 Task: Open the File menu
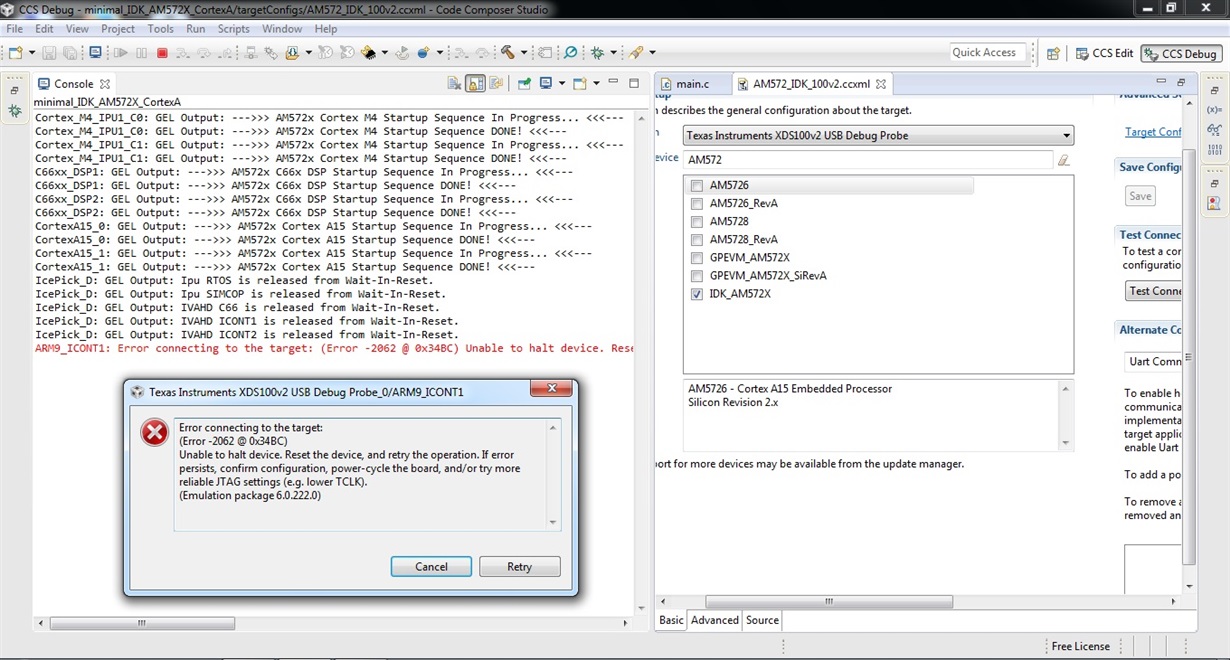pos(14,29)
